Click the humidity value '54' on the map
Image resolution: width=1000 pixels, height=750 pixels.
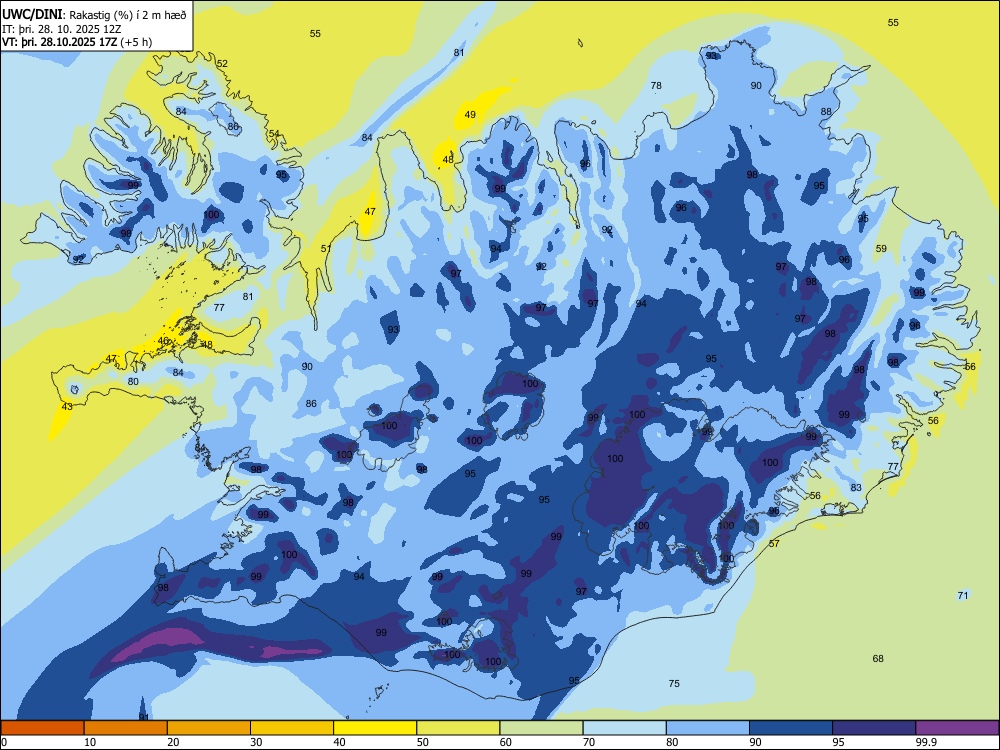click(274, 134)
